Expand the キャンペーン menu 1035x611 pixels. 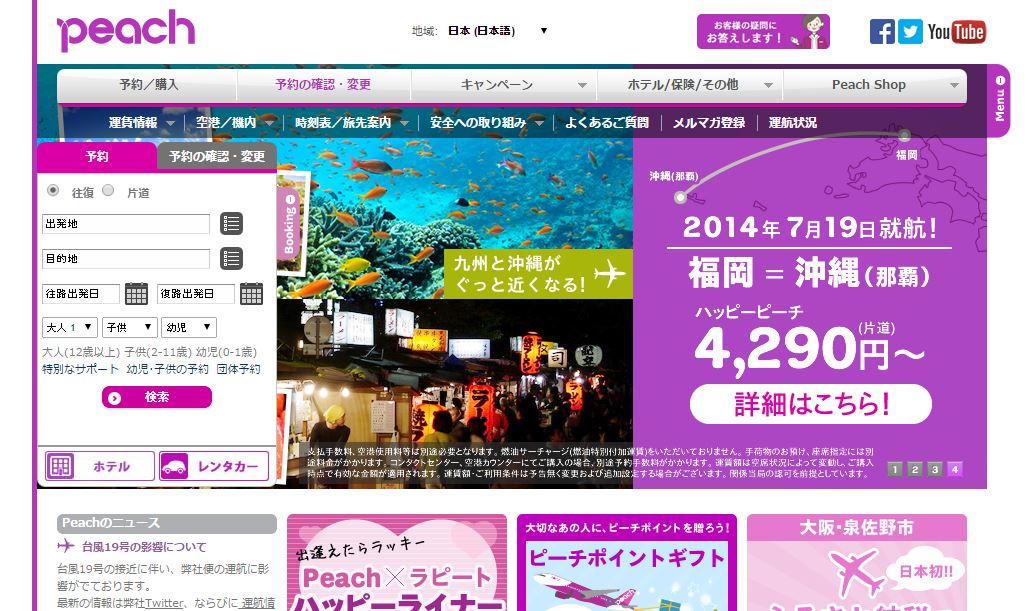tap(504, 85)
